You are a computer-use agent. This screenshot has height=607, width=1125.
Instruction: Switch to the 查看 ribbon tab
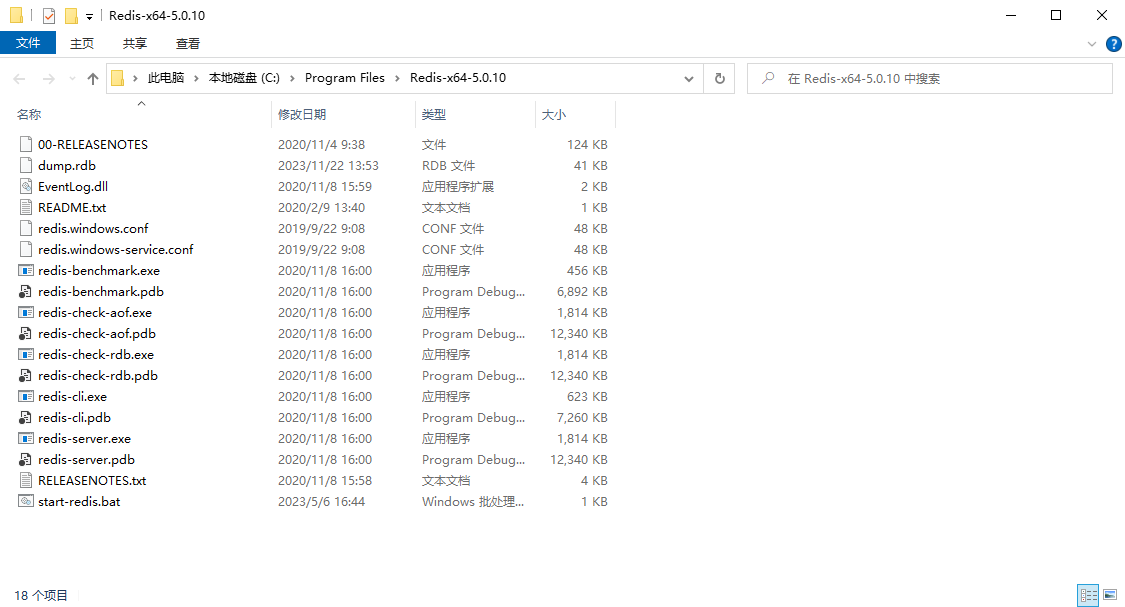click(x=188, y=43)
